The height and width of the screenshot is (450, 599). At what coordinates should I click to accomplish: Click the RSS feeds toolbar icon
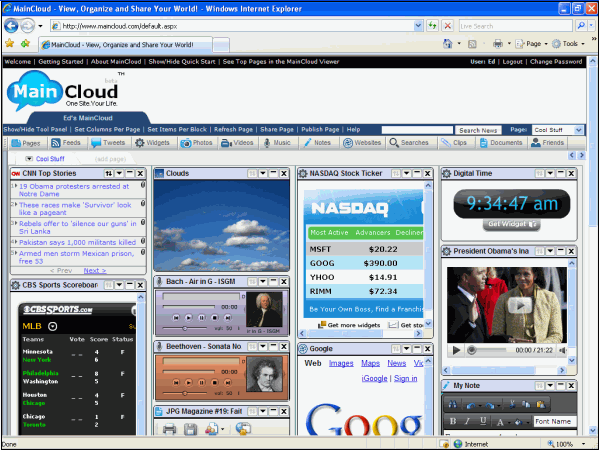pos(472,44)
